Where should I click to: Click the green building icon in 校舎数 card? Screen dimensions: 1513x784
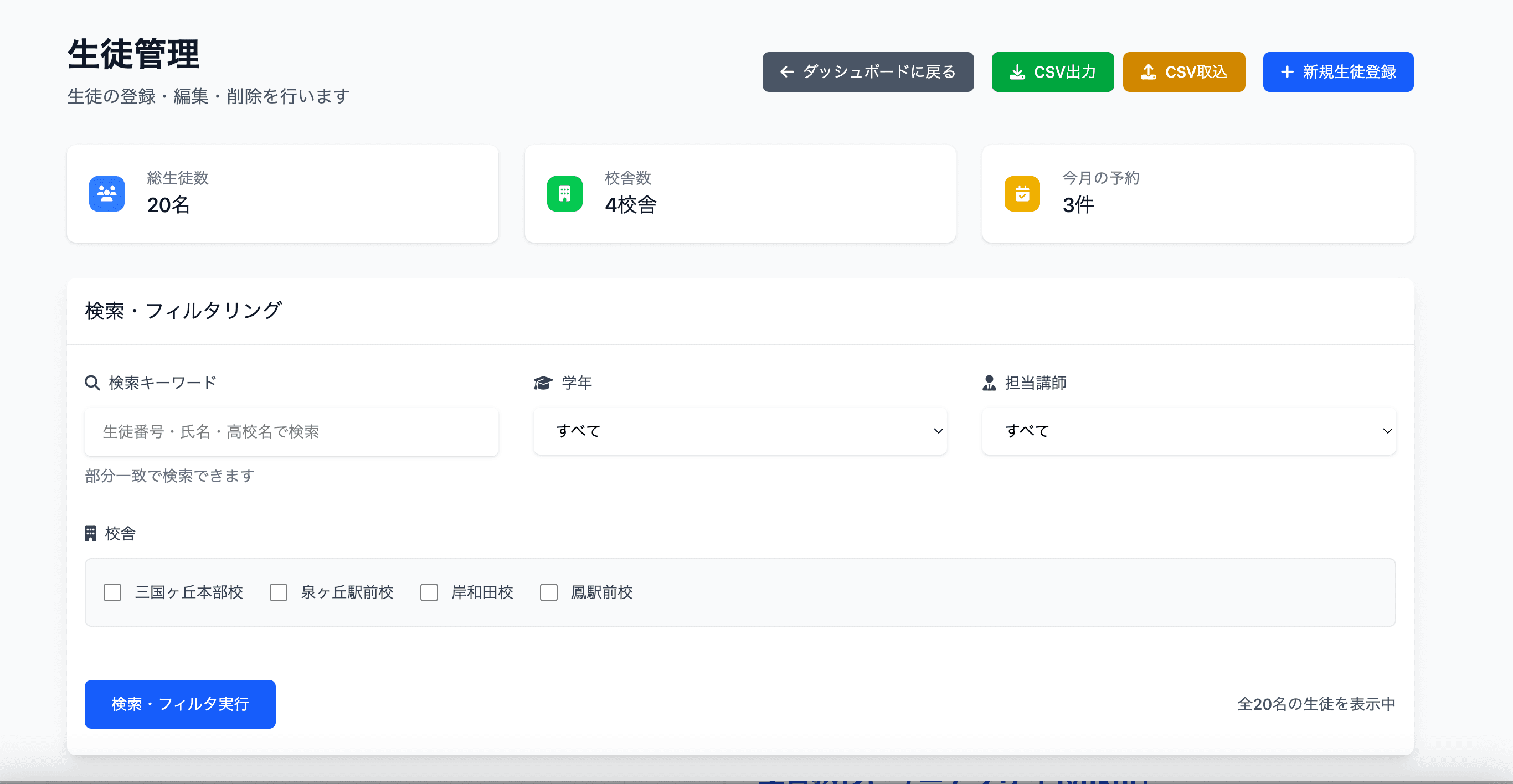point(564,193)
